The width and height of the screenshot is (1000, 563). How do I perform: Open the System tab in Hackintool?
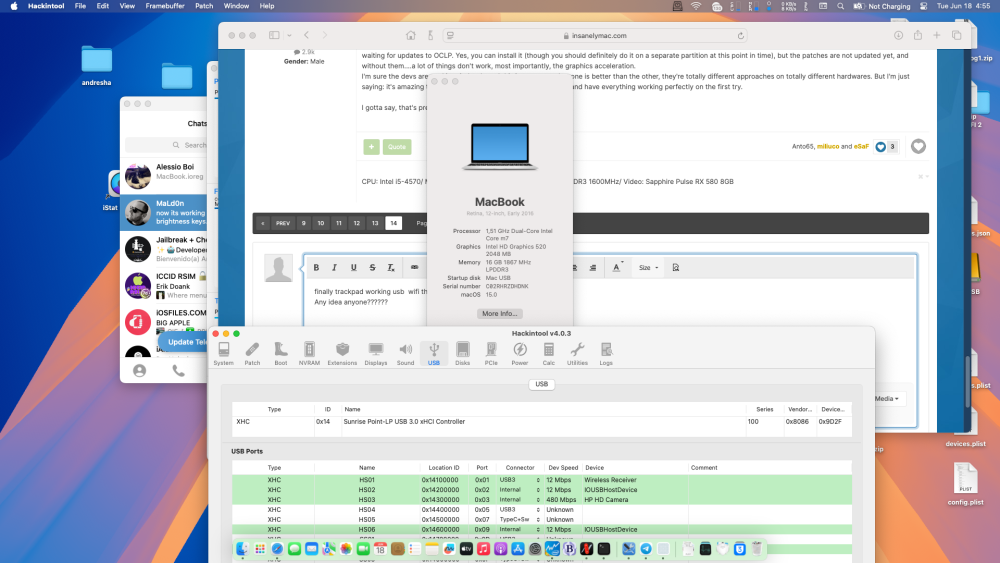pos(223,354)
